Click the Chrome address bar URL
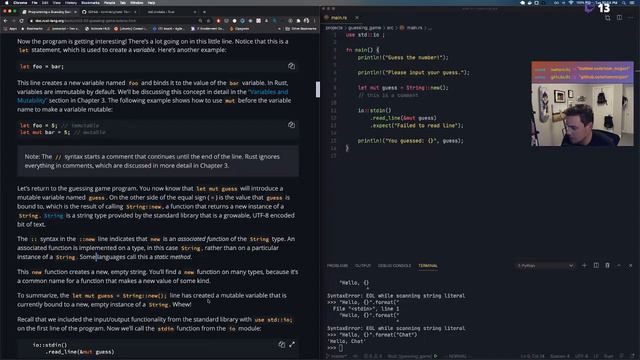 85,20
